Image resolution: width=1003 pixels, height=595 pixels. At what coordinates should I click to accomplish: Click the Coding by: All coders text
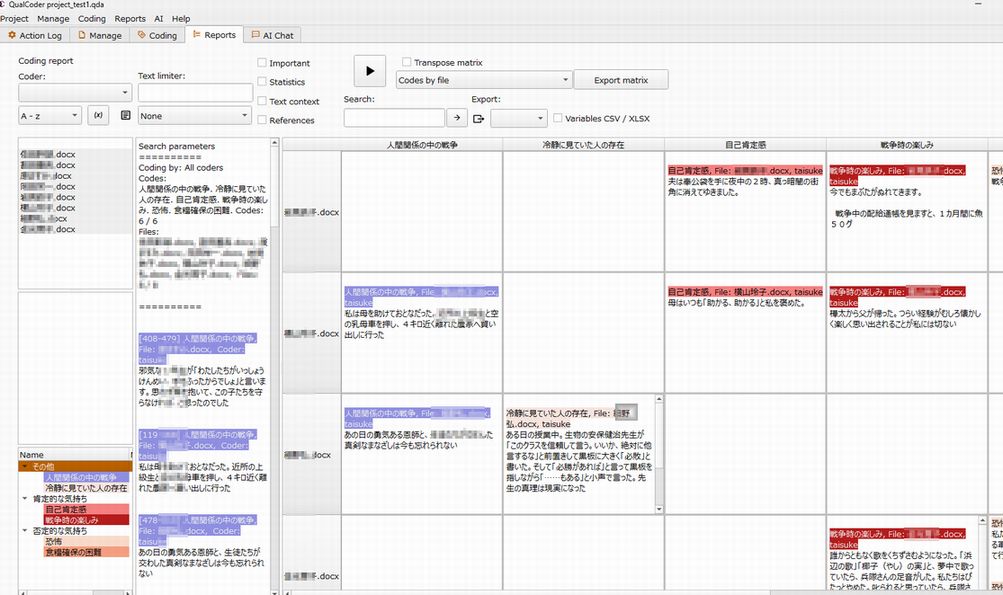tap(181, 168)
